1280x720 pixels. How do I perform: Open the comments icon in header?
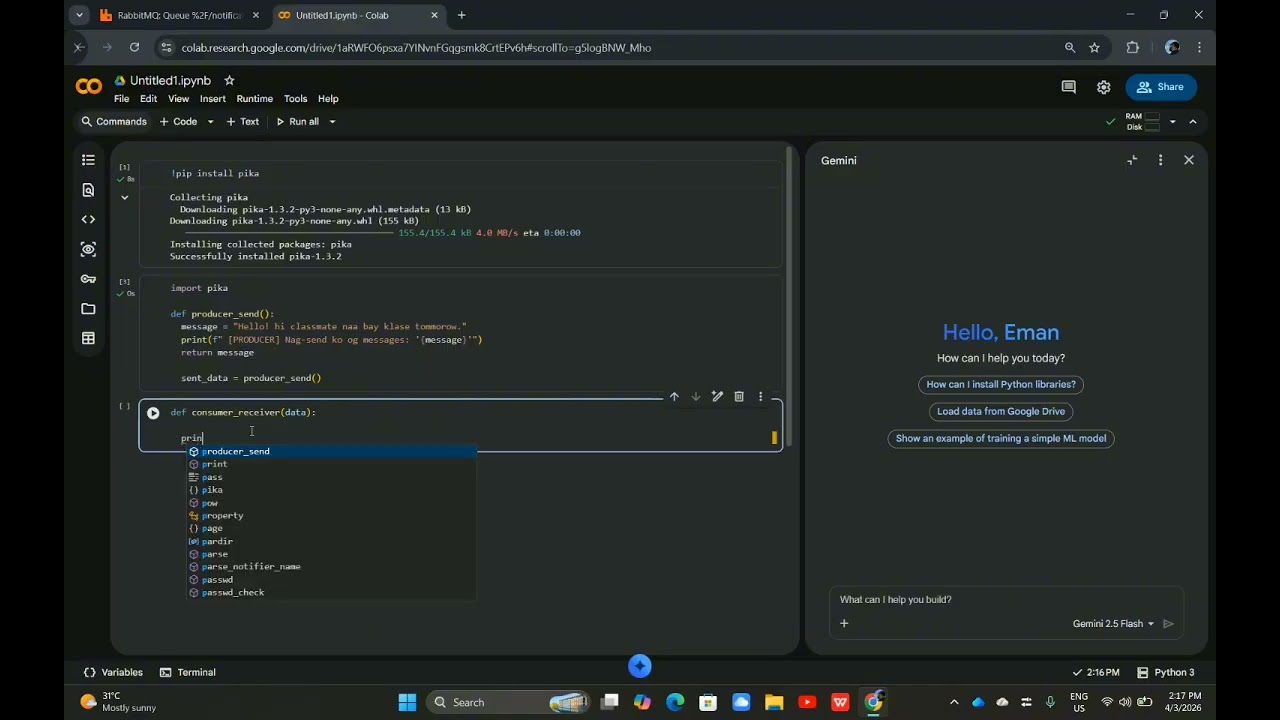click(1068, 87)
